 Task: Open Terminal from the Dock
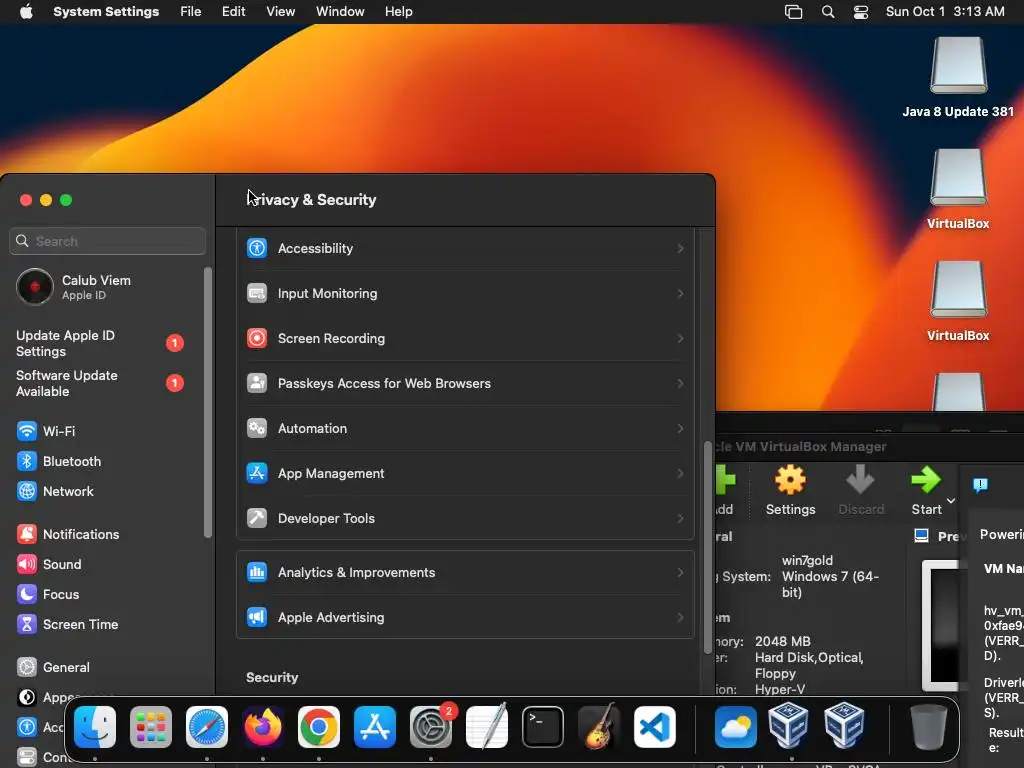(543, 727)
